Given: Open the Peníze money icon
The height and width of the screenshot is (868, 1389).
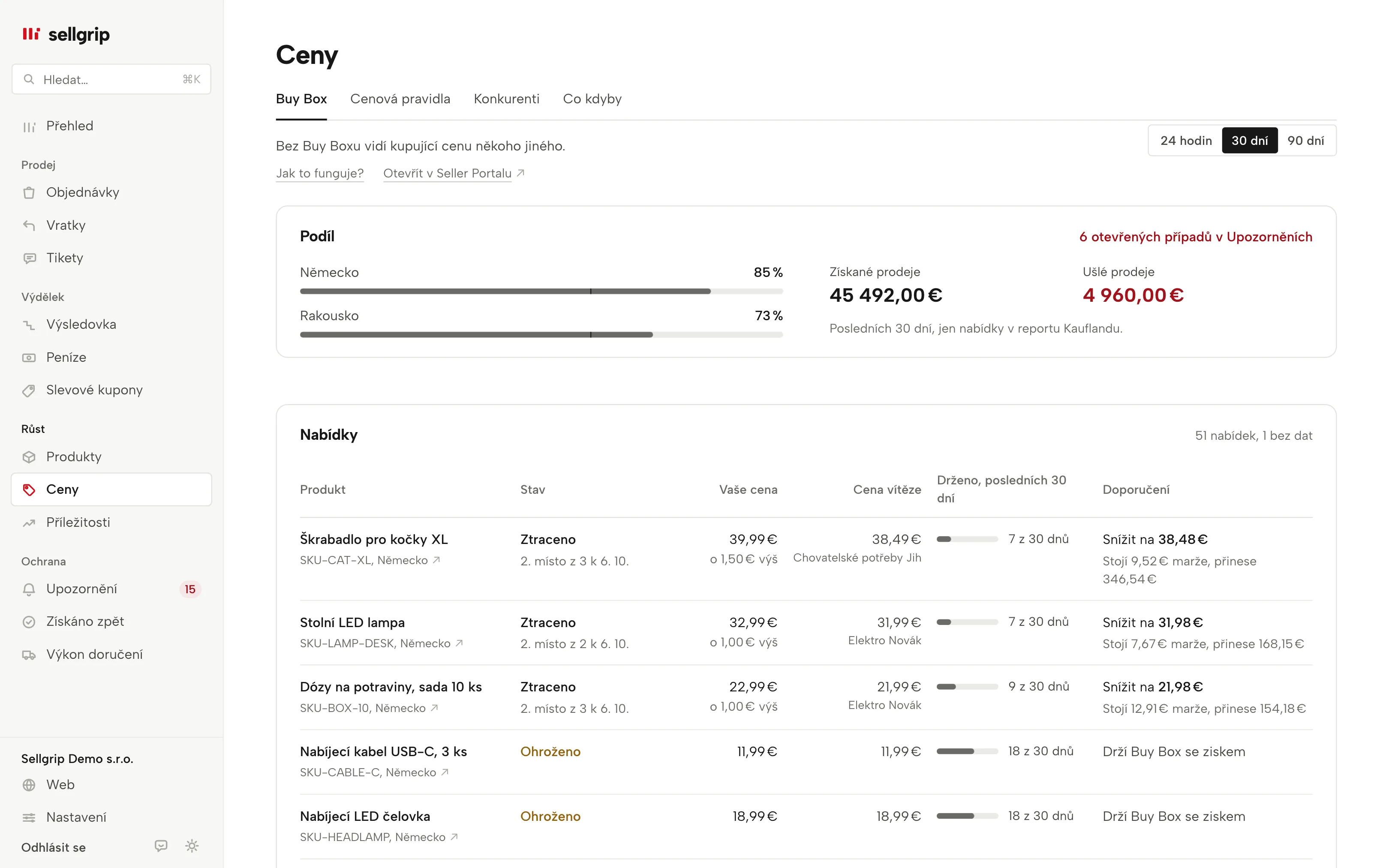Looking at the screenshot, I should point(29,357).
